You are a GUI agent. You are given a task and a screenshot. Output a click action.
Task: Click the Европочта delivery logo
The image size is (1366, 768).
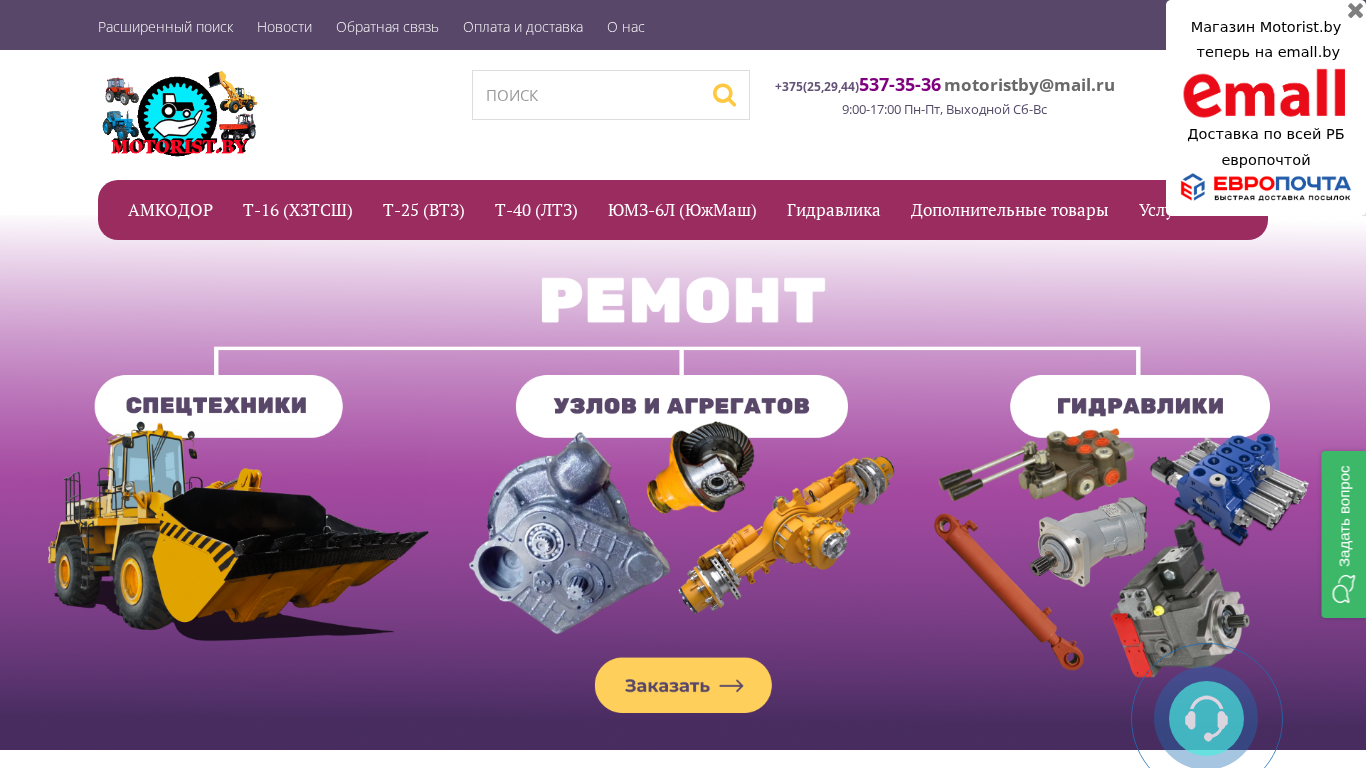pos(1265,187)
